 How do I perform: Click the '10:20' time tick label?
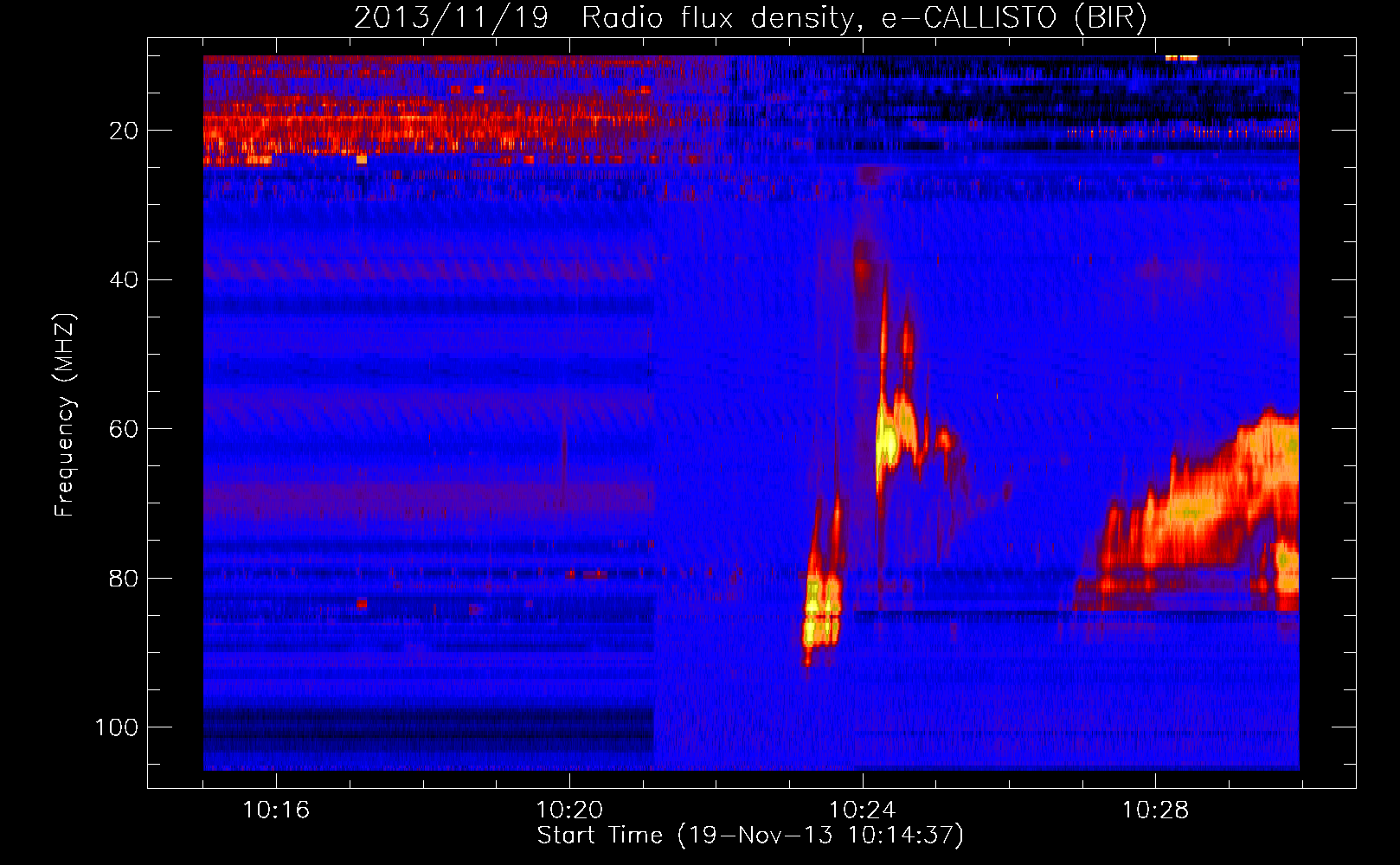(x=569, y=811)
